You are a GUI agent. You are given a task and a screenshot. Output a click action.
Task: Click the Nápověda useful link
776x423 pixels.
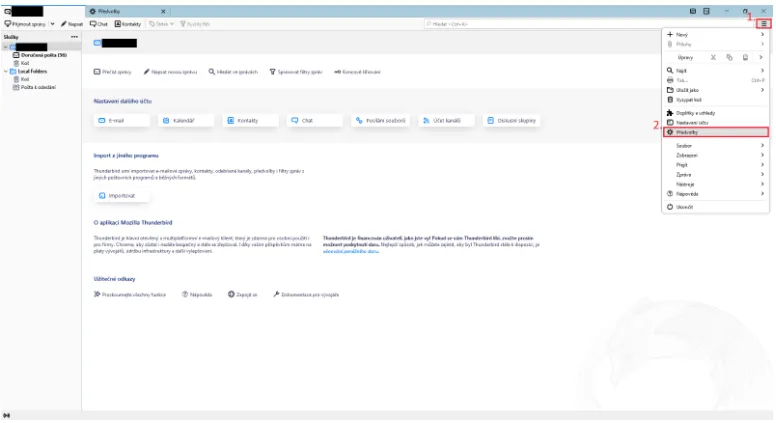pos(197,294)
